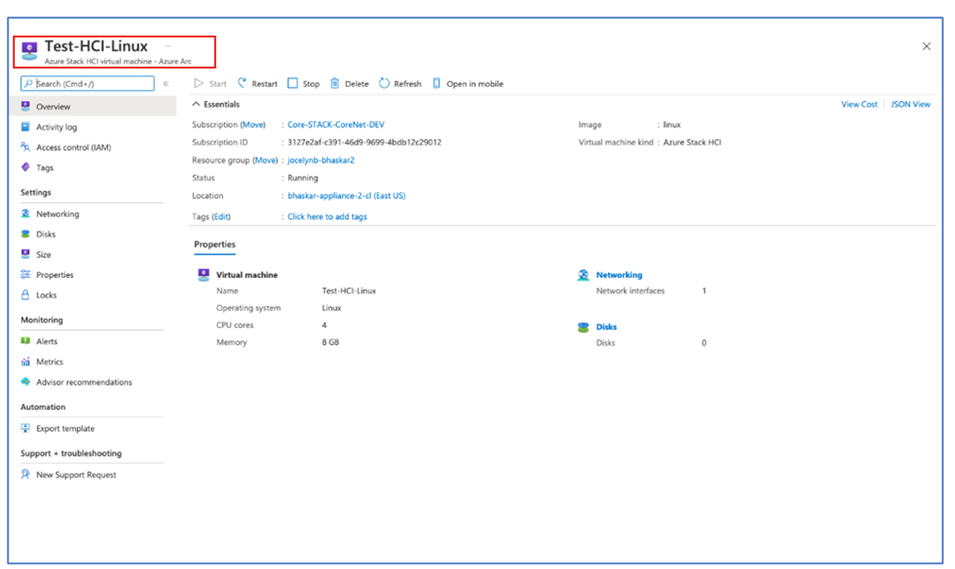Click the Networking settings icon in sidebar

(26, 213)
